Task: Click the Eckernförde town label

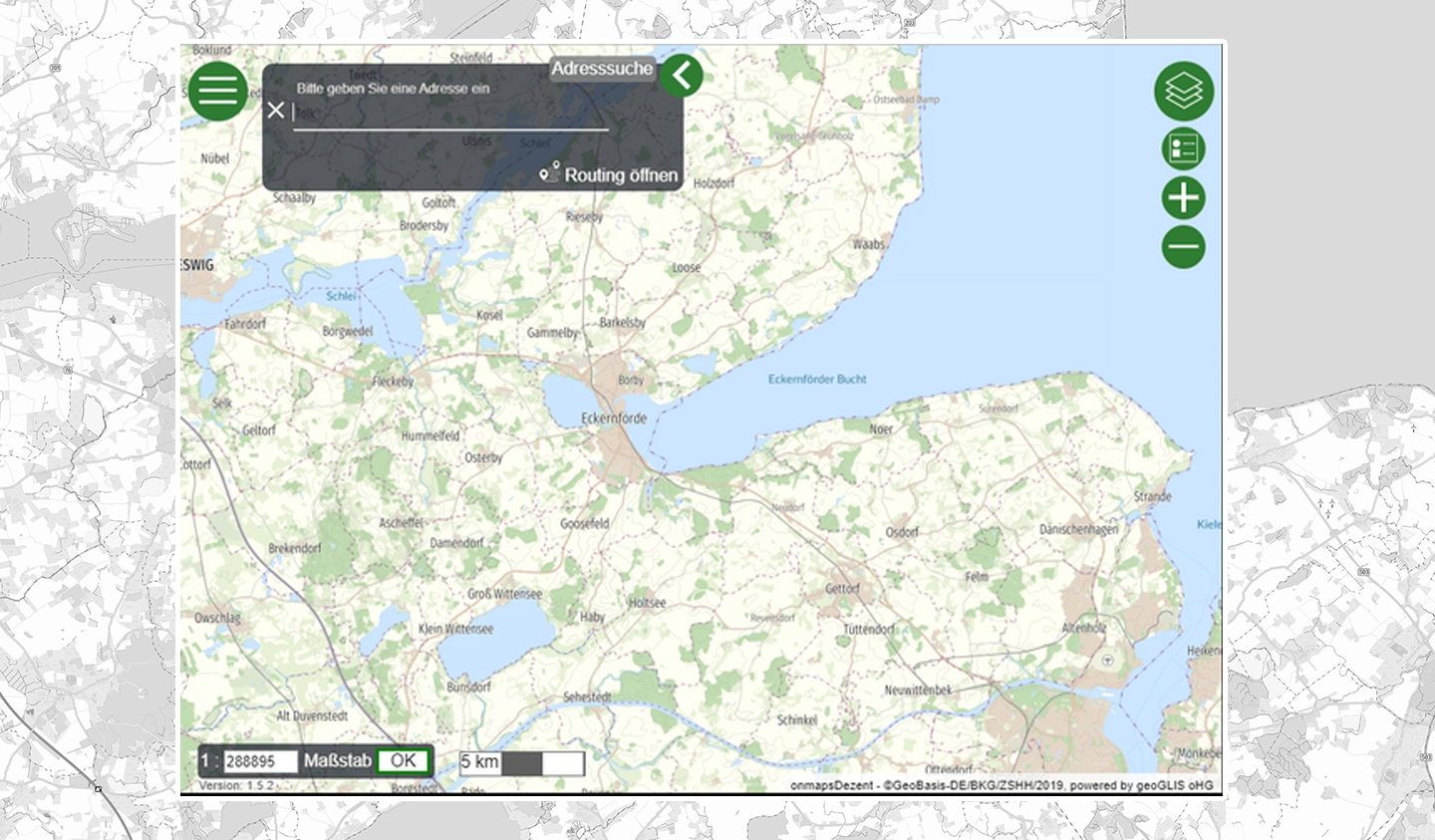Action: pyautogui.click(x=614, y=419)
